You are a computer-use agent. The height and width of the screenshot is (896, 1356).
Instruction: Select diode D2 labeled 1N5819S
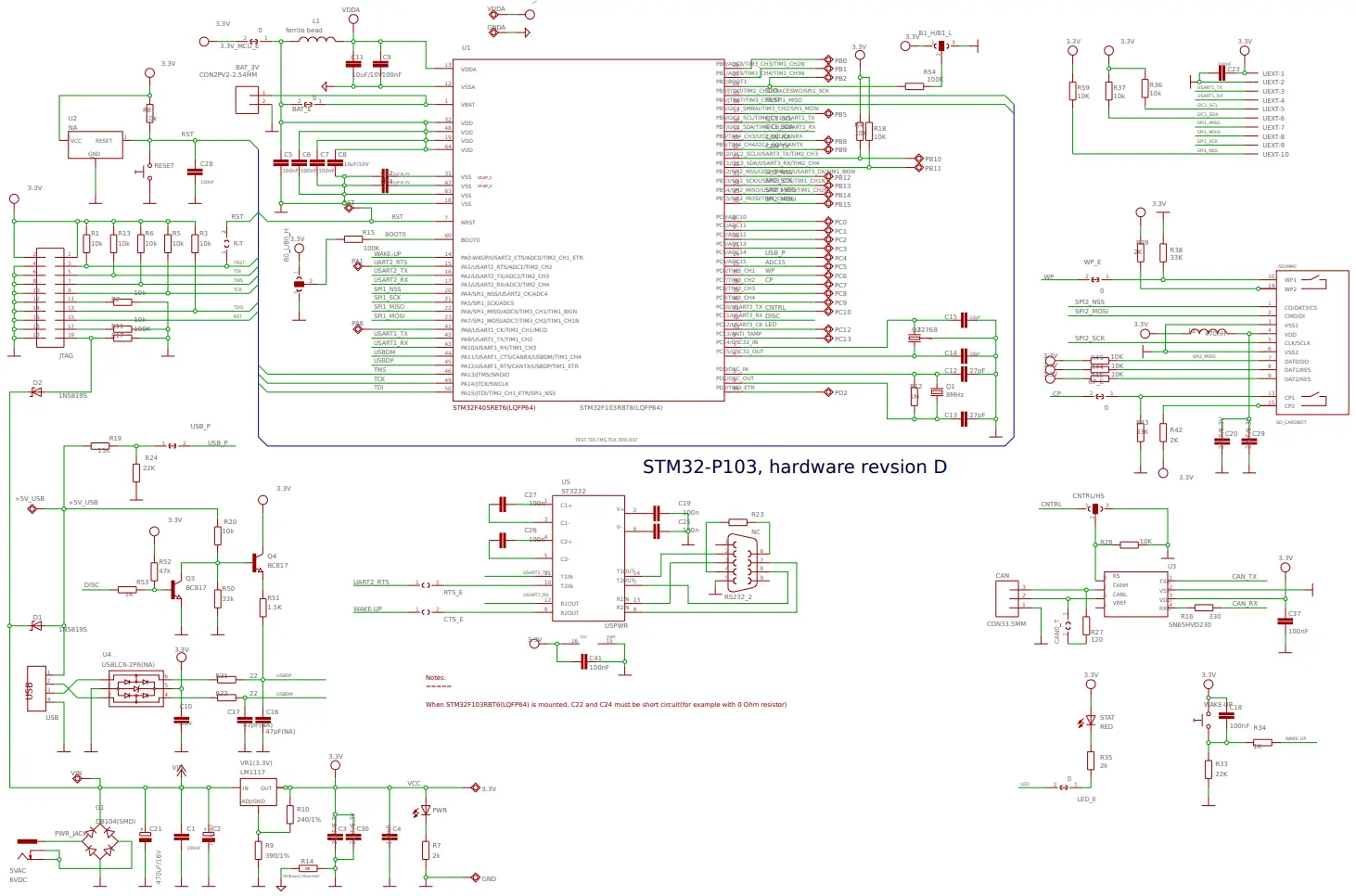point(35,391)
